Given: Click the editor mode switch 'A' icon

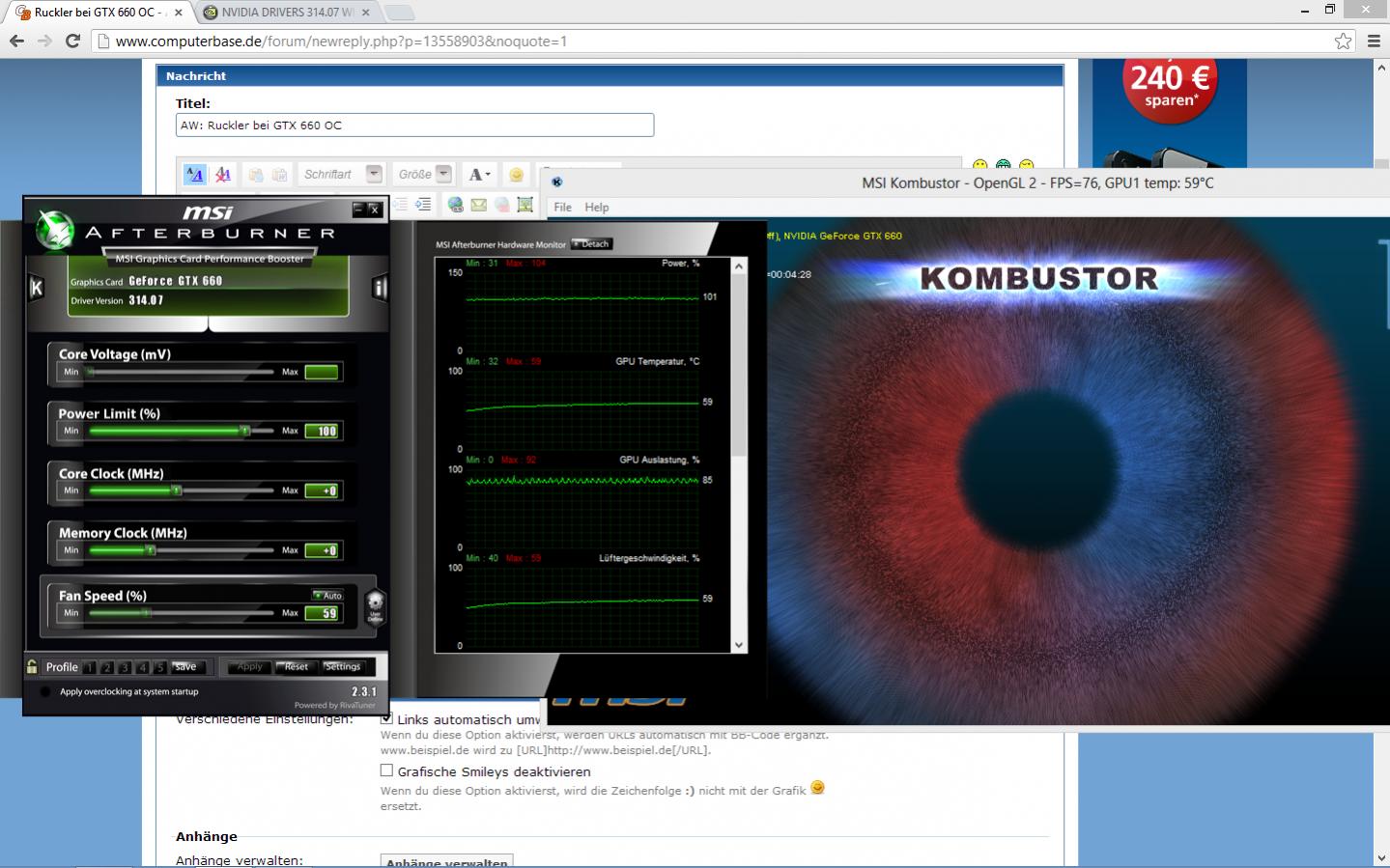Looking at the screenshot, I should click(195, 175).
